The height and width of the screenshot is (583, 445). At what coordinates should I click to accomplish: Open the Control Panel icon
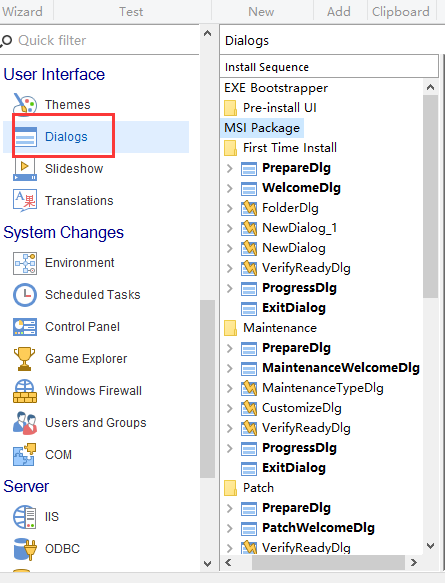tap(25, 327)
